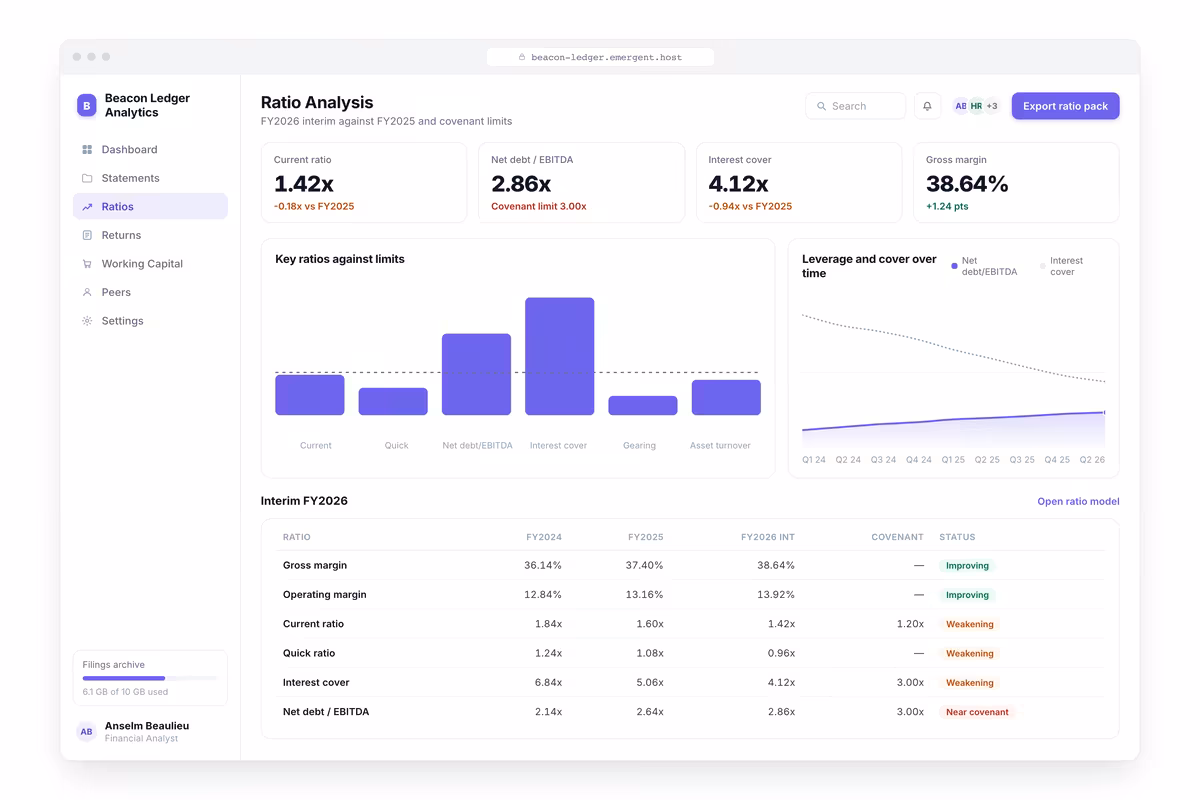Click the Asset turnover bar in chart
Image resolution: width=1200 pixels, height=800 pixels.
pyautogui.click(x=726, y=397)
